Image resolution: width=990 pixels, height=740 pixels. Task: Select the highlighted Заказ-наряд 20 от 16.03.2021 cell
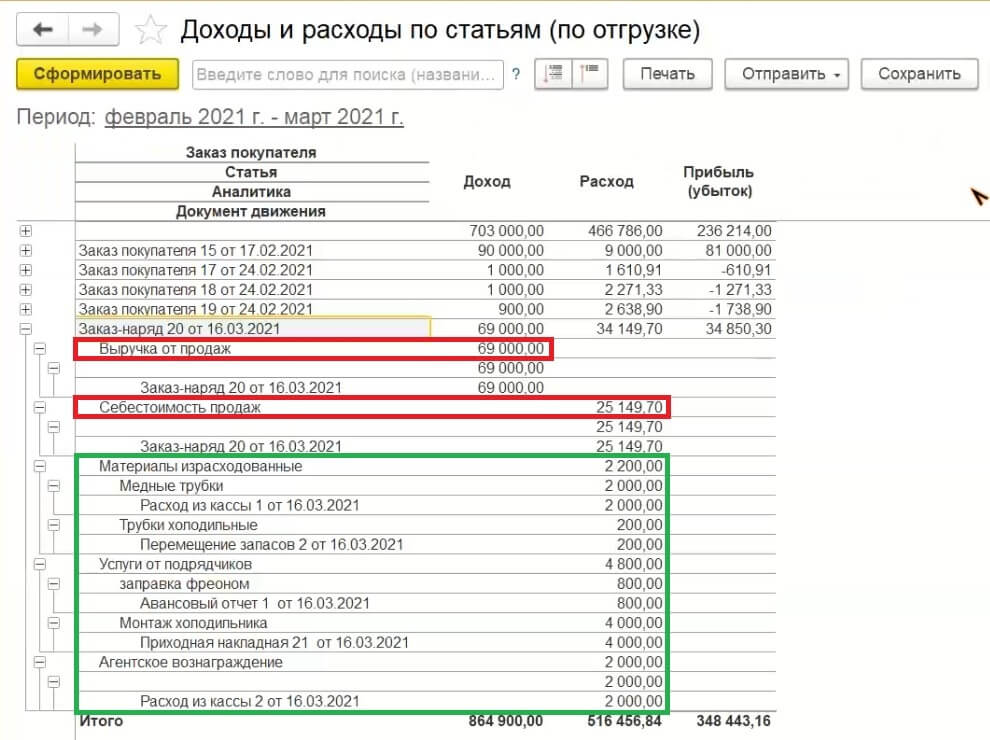tap(253, 329)
